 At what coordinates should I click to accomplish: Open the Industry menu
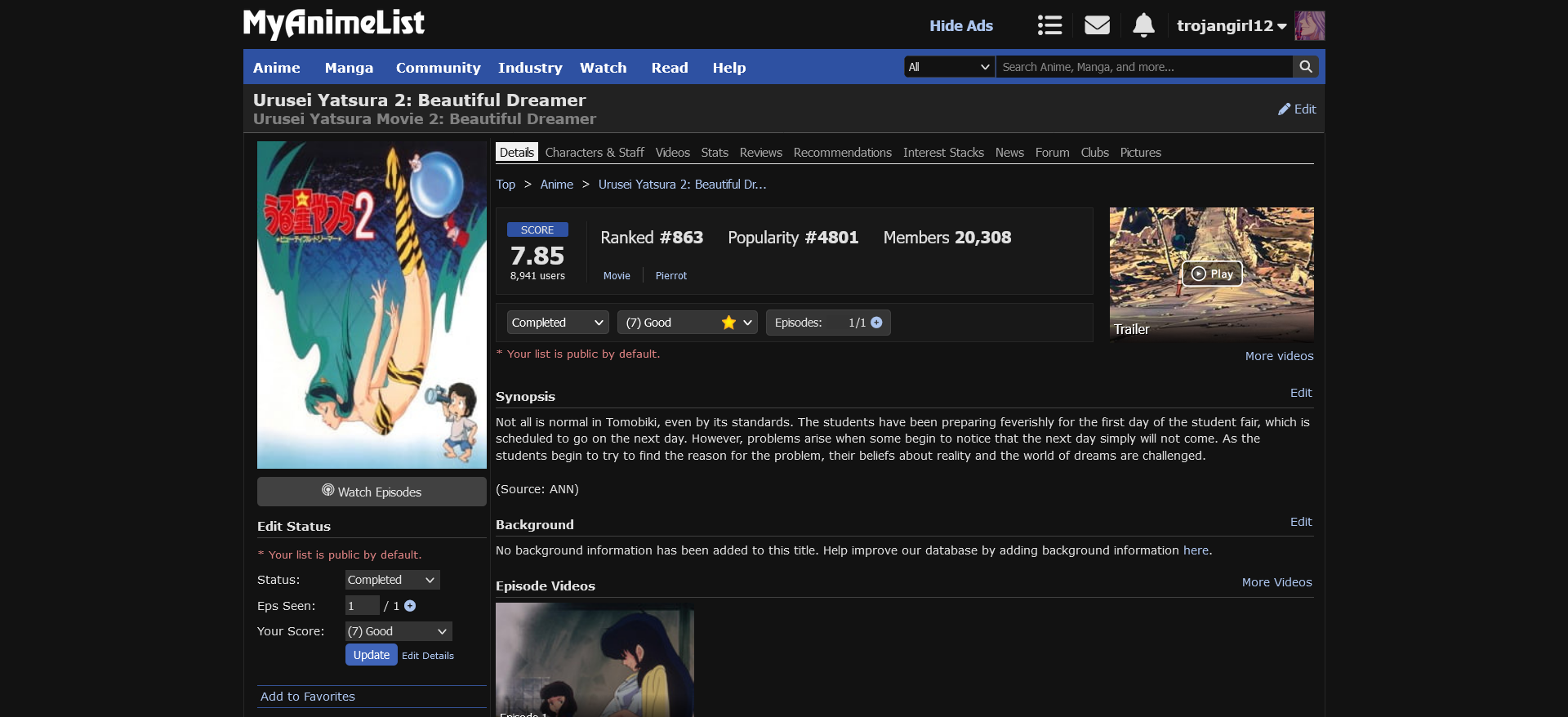click(530, 68)
